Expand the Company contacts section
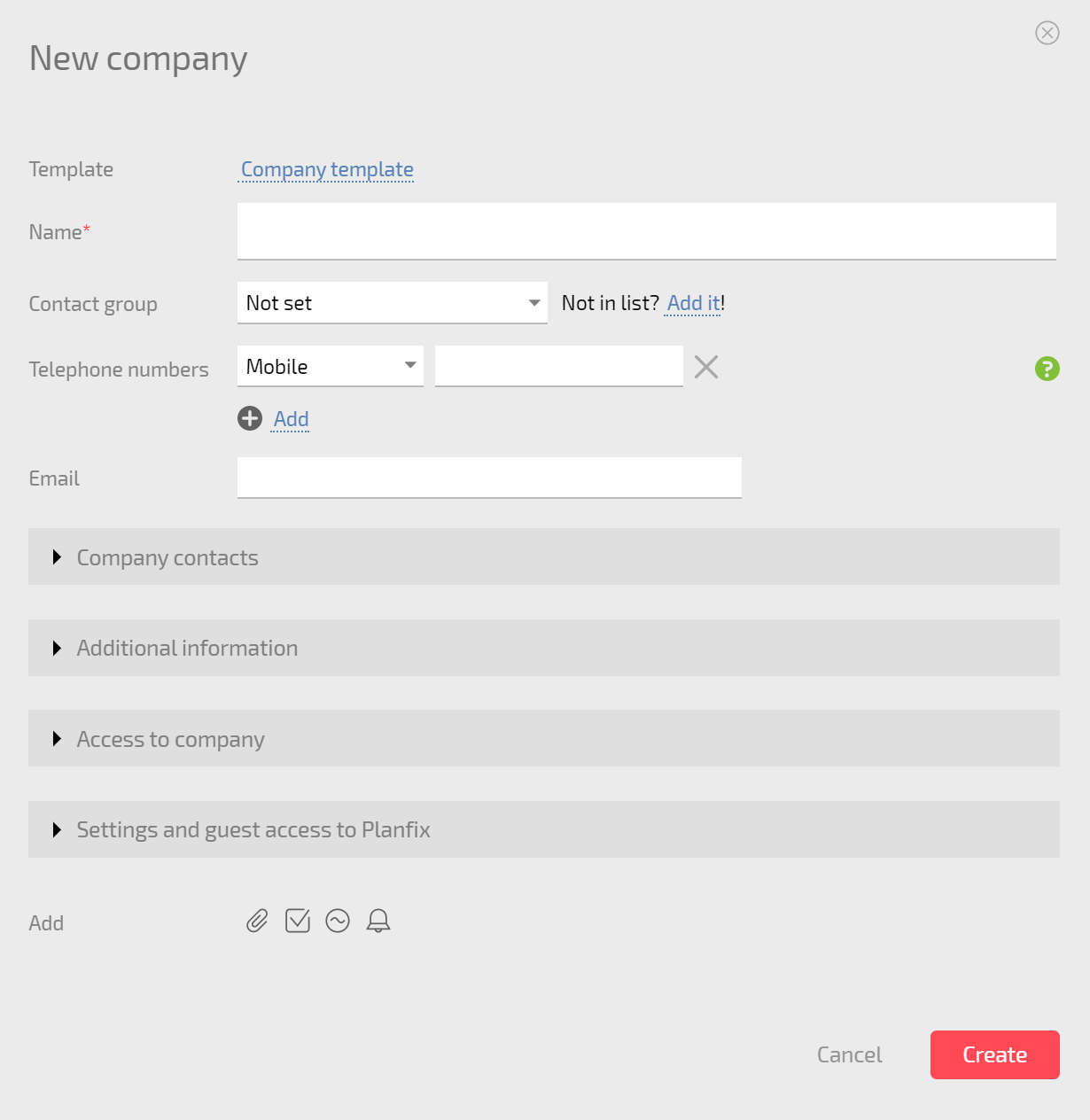 tap(544, 556)
